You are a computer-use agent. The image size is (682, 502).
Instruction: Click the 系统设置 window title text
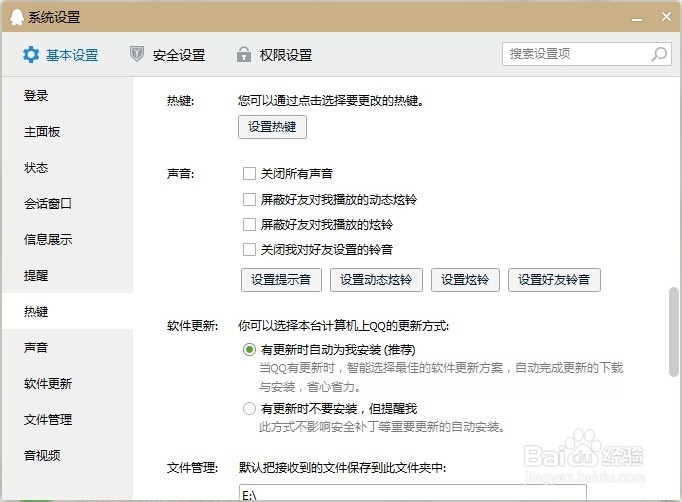54,17
